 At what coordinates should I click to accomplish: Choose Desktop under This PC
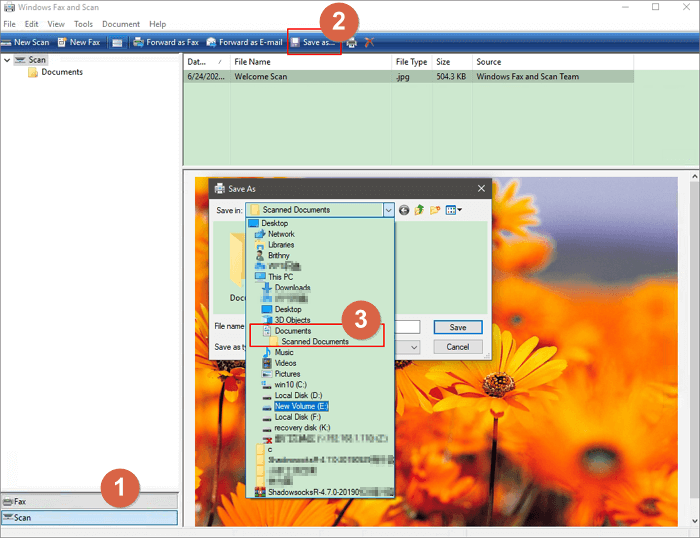pos(282,309)
